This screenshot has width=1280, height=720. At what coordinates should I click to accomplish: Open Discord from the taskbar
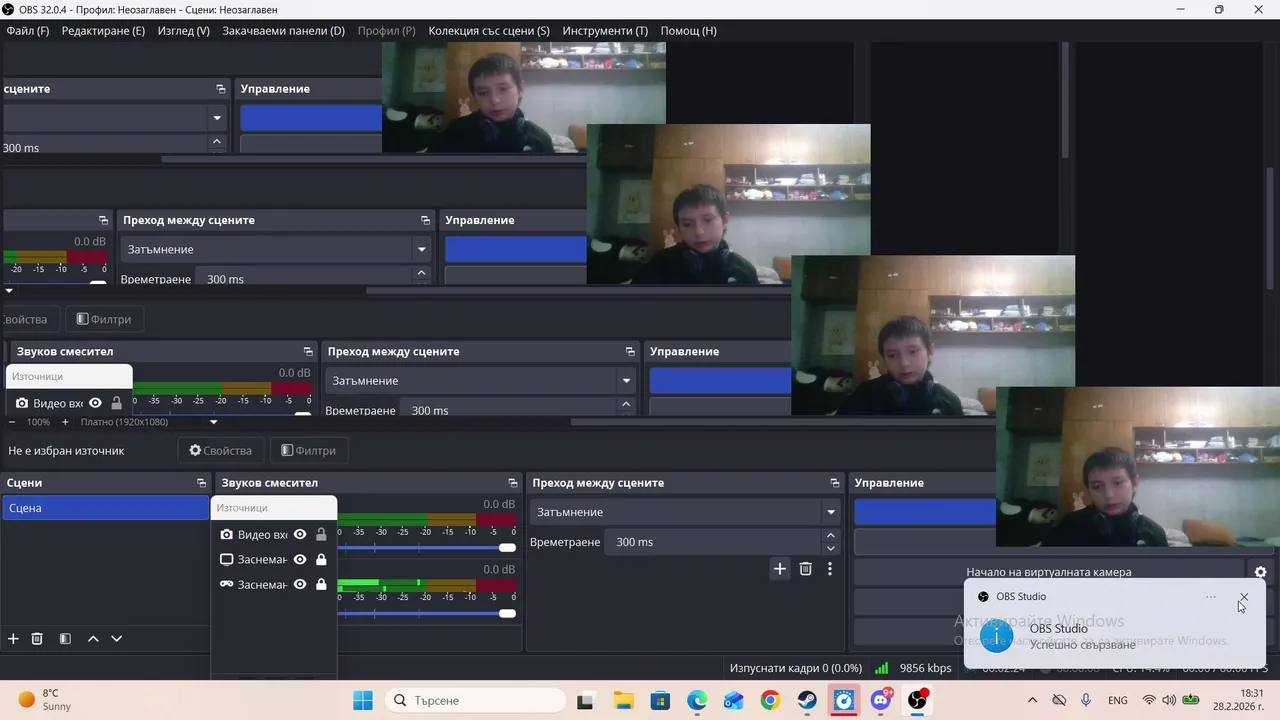pyautogui.click(x=881, y=701)
